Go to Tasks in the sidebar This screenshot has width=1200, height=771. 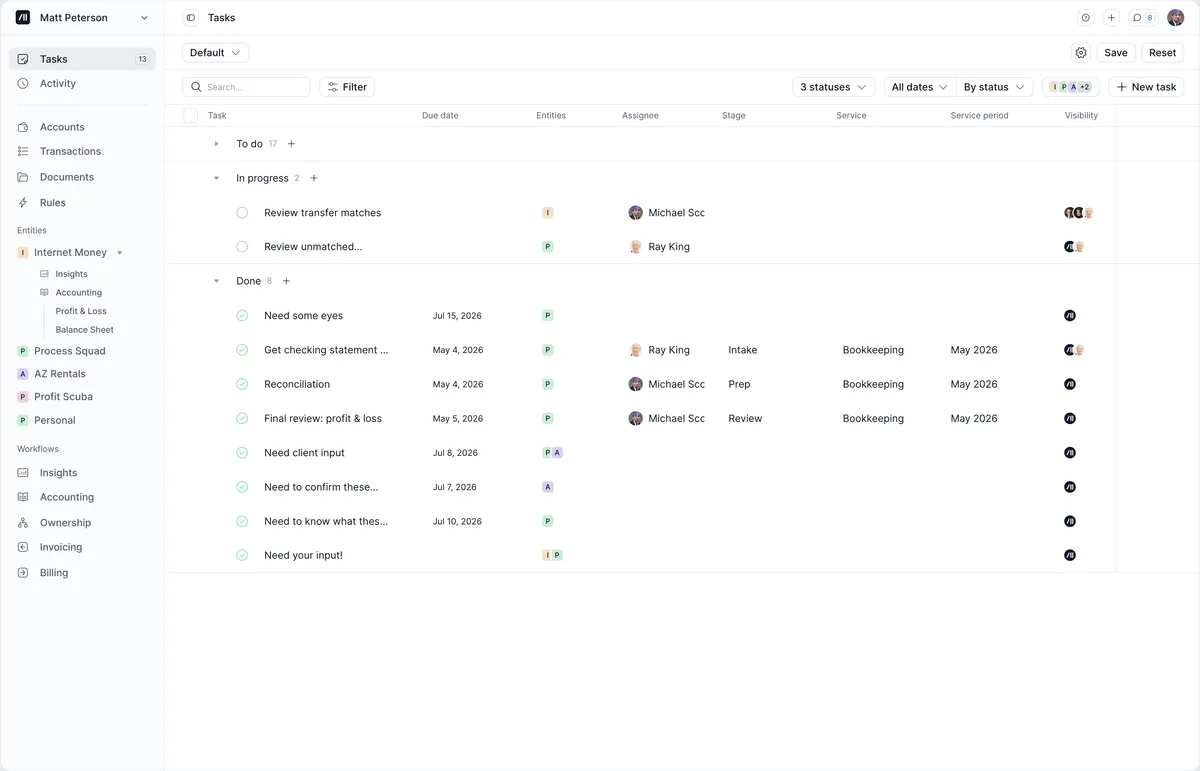click(82, 59)
